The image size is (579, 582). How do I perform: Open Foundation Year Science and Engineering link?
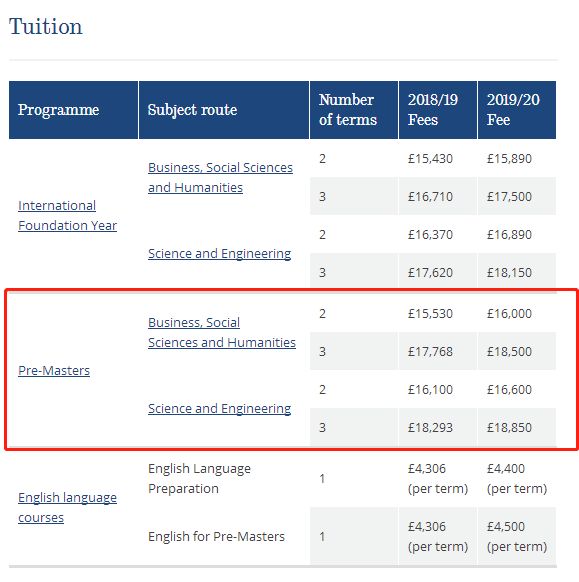pyautogui.click(x=219, y=254)
